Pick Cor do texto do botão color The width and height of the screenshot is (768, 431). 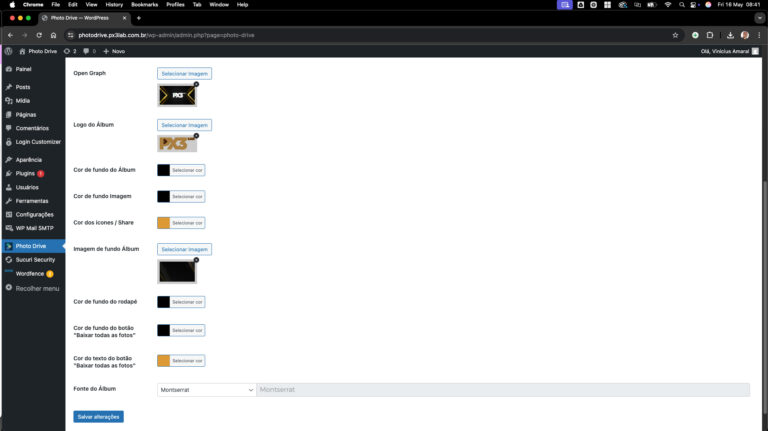181,360
